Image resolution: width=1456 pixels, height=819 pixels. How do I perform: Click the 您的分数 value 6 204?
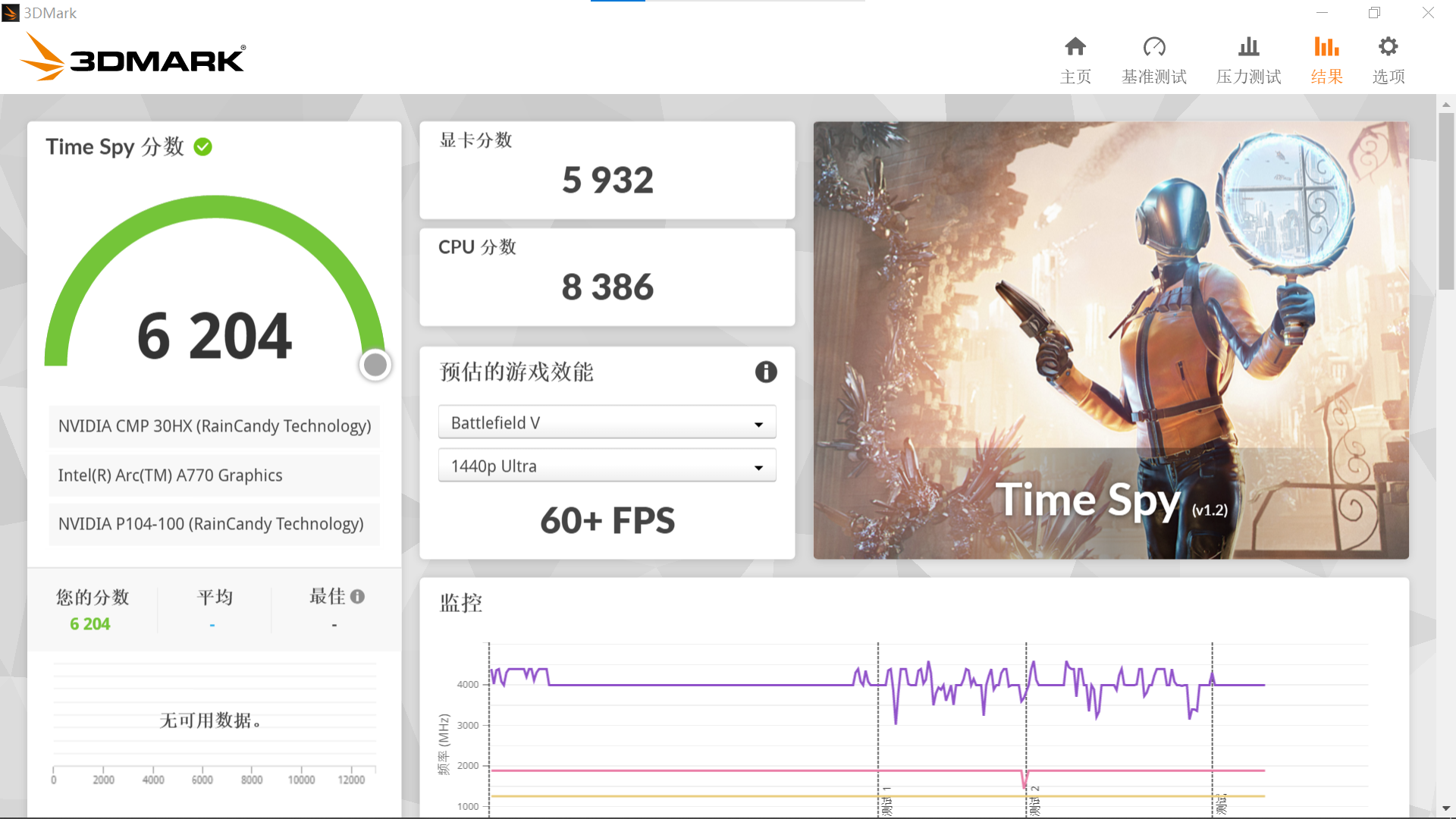[90, 624]
